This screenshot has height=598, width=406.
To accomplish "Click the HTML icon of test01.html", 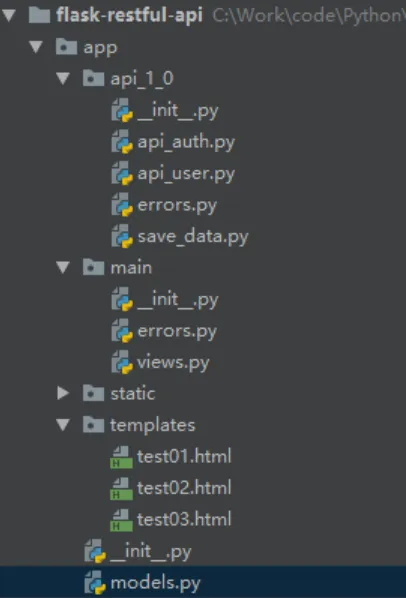I will point(121,457).
